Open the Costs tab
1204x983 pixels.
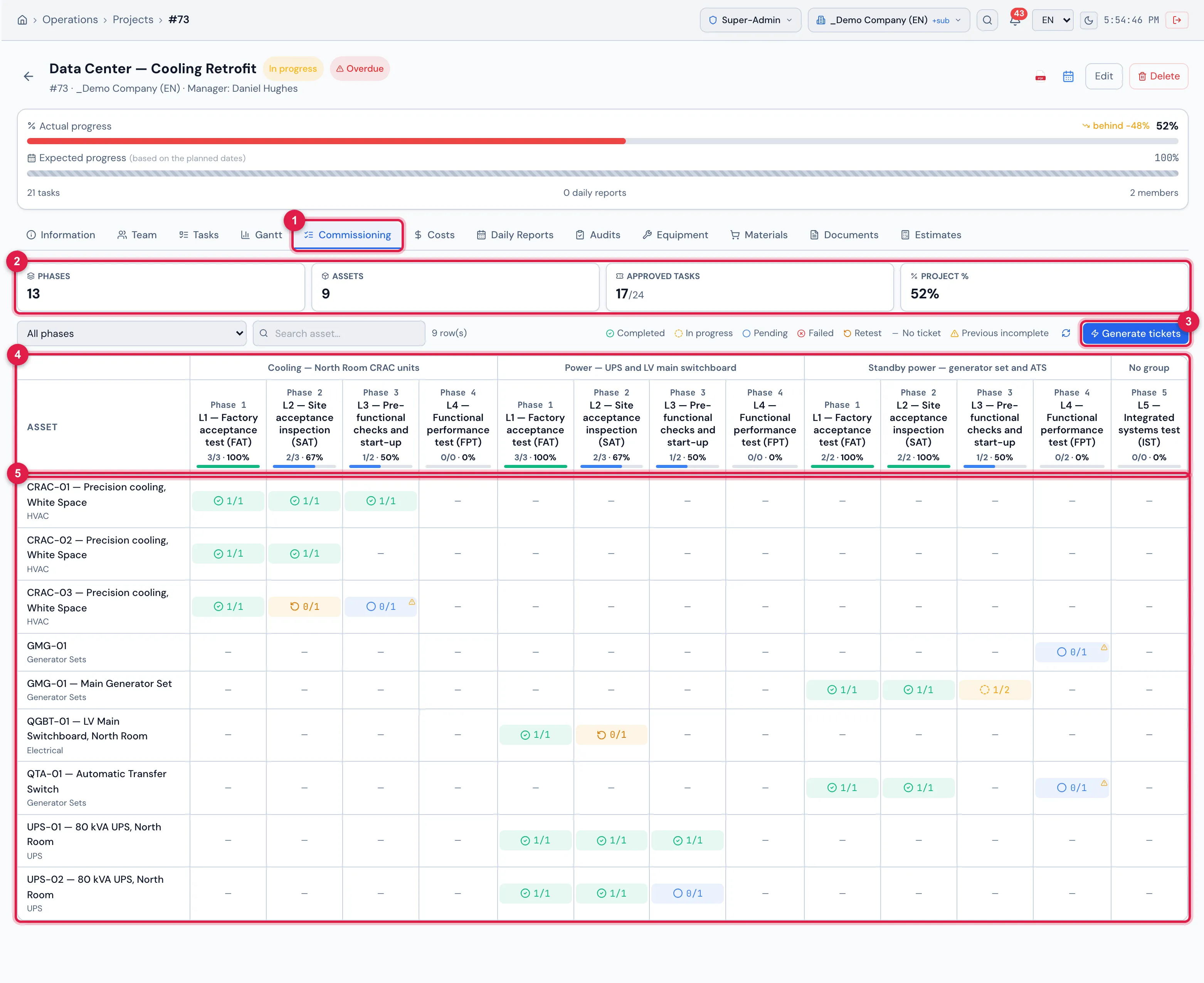pyautogui.click(x=434, y=235)
